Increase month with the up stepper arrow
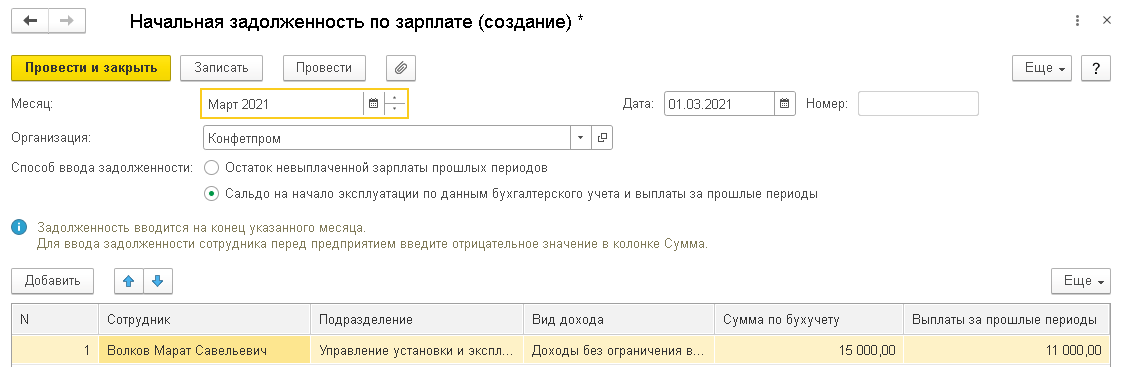Image resolution: width=1127 pixels, height=367 pixels. tap(395, 98)
